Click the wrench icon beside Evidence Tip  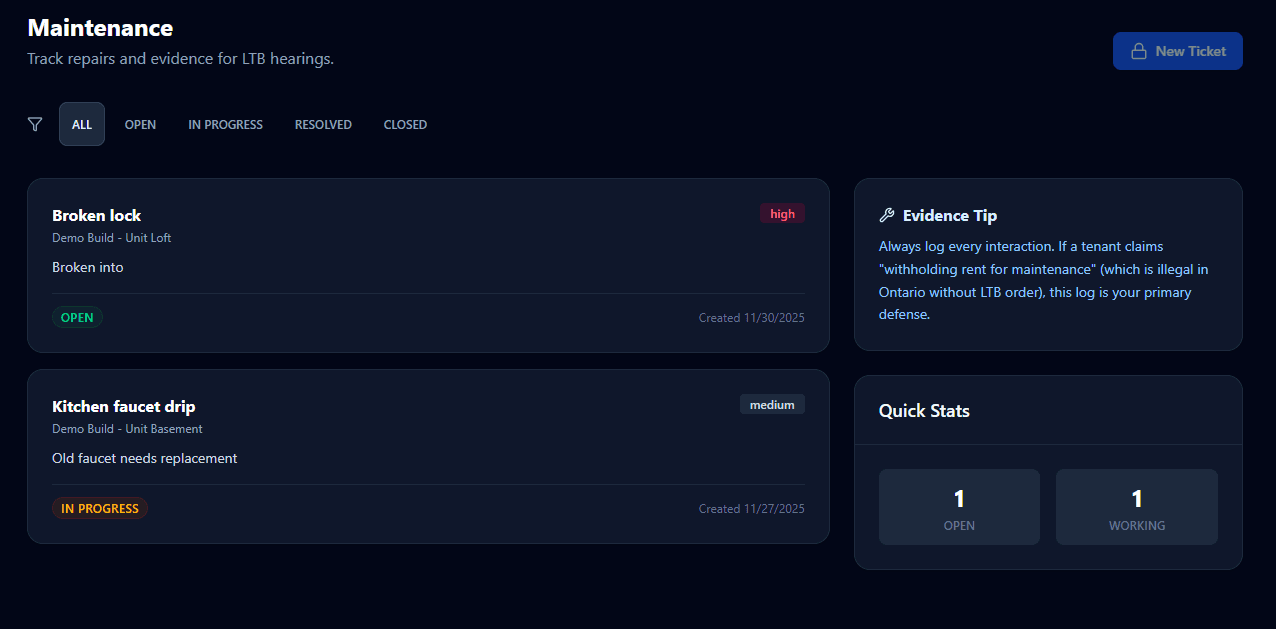click(x=886, y=215)
